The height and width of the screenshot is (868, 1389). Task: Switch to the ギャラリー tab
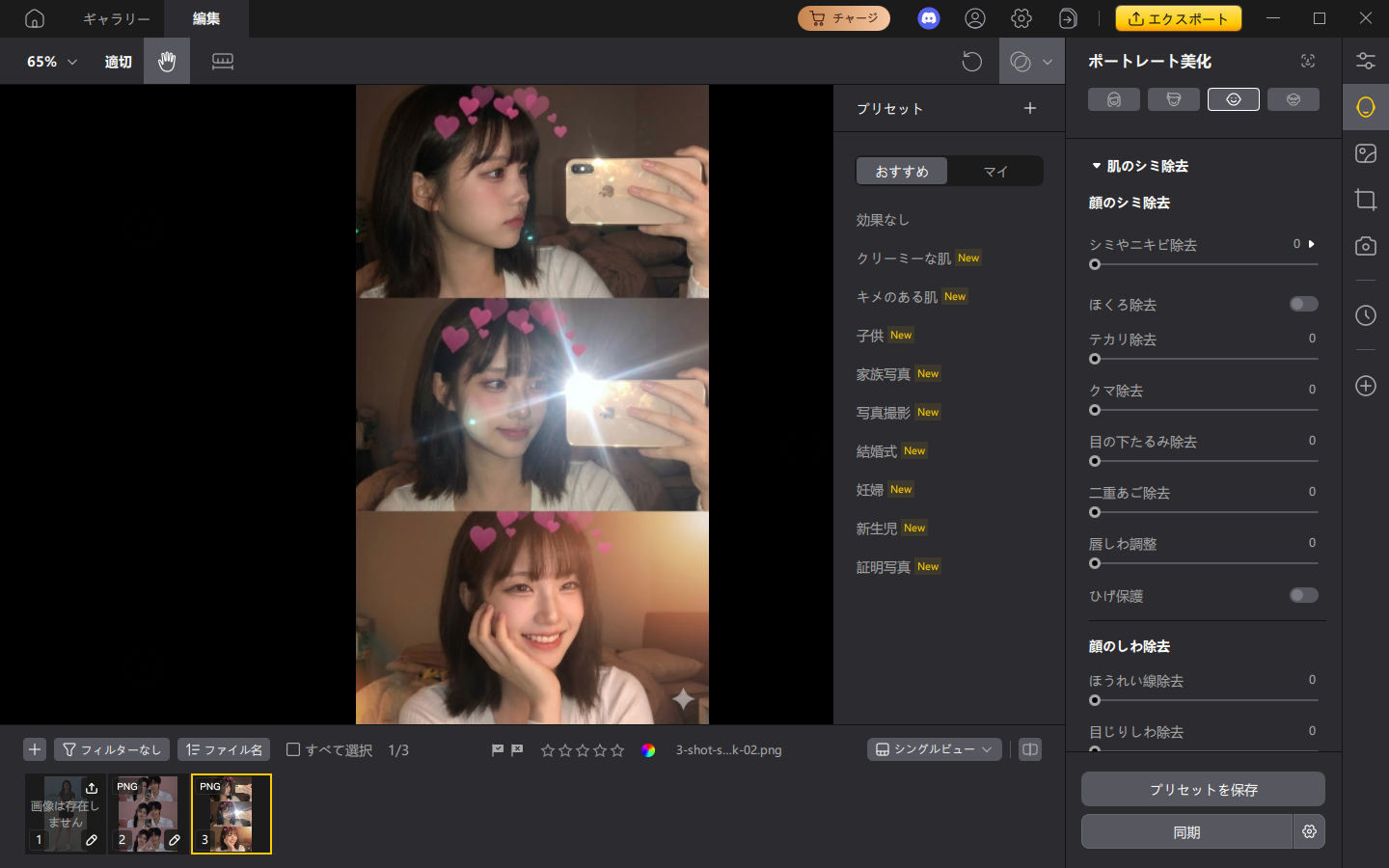tap(115, 18)
